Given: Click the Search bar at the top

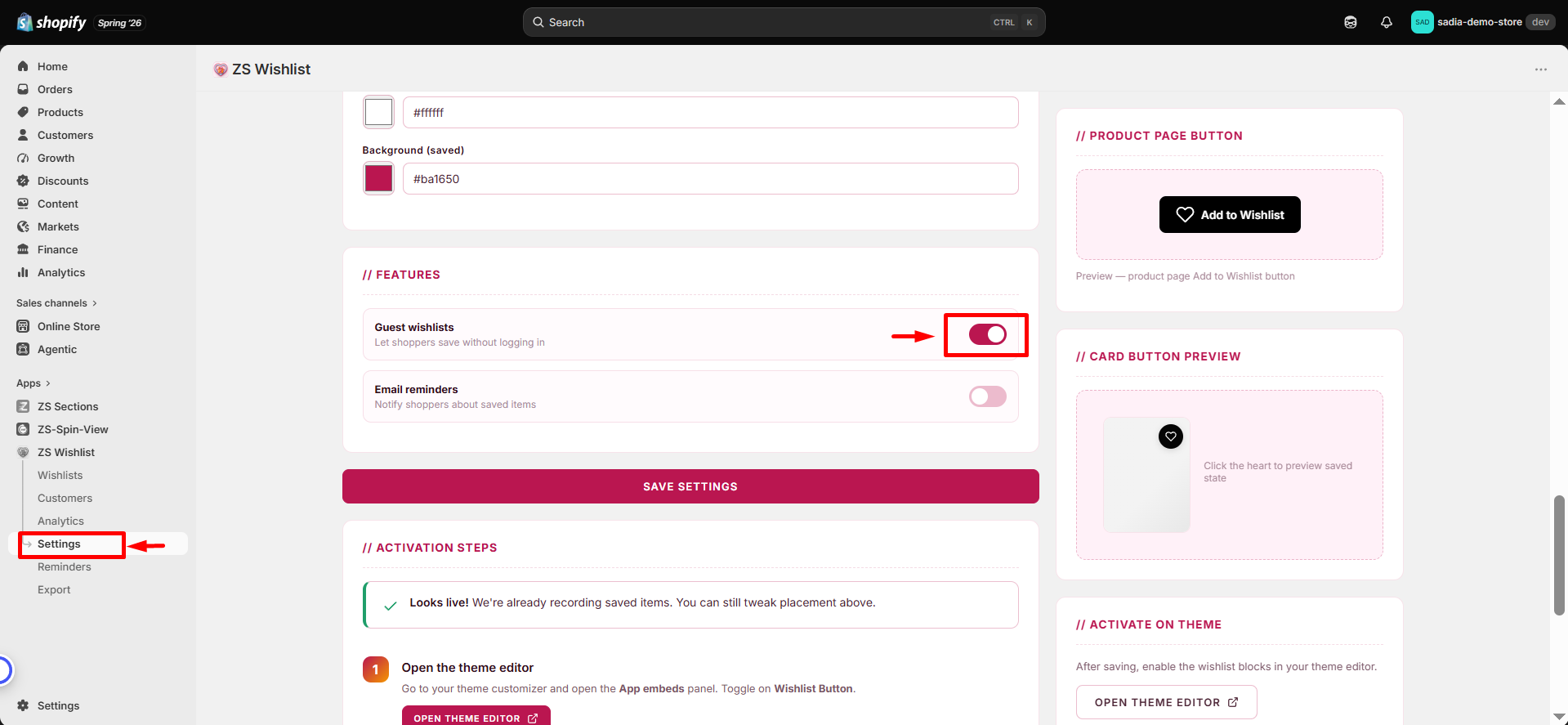Looking at the screenshot, I should coord(784,22).
